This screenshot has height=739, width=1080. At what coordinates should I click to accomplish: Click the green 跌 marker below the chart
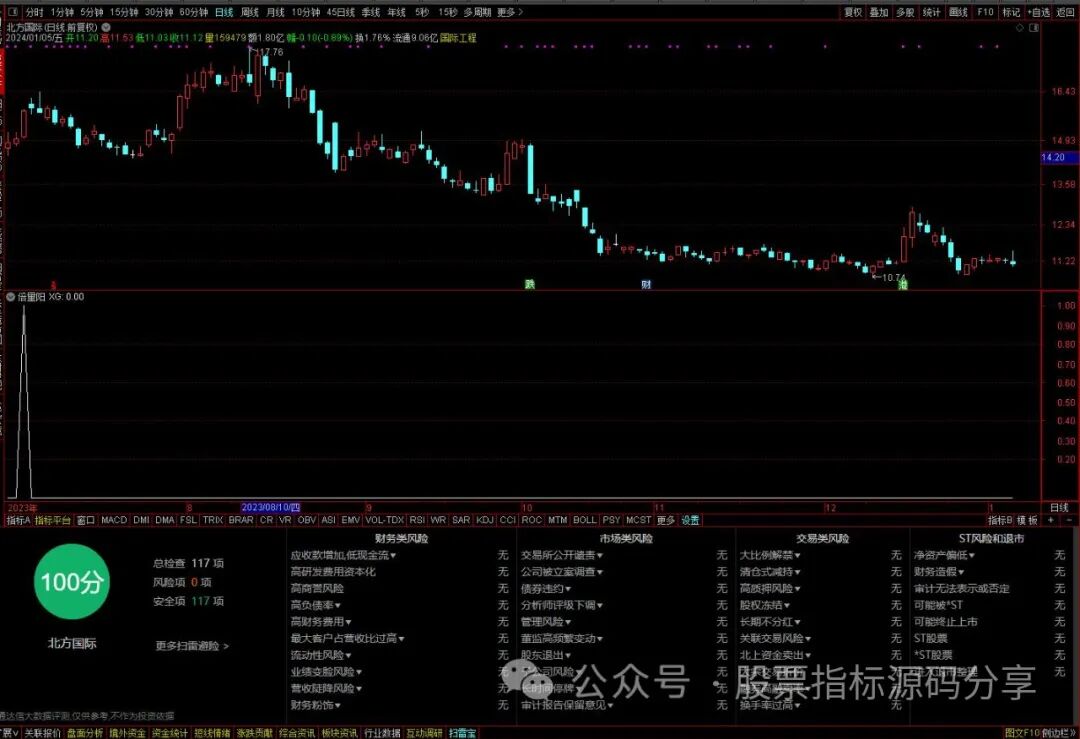(529, 284)
